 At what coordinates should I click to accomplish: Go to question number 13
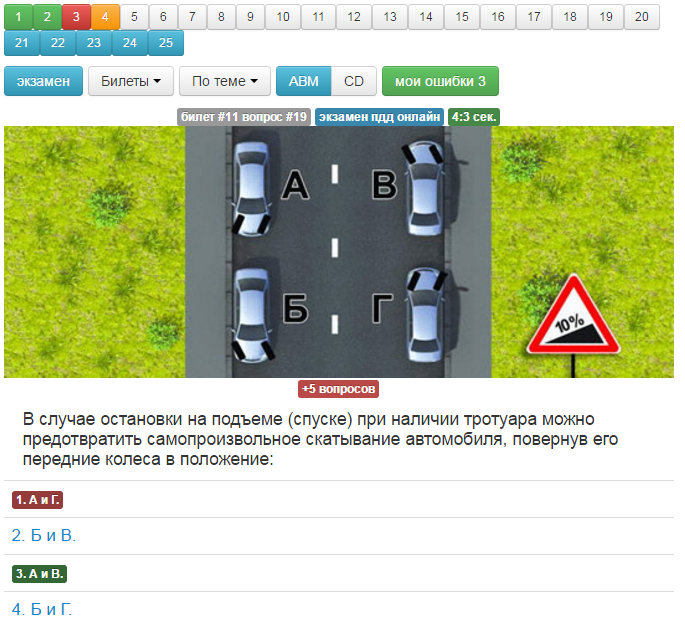pos(390,17)
